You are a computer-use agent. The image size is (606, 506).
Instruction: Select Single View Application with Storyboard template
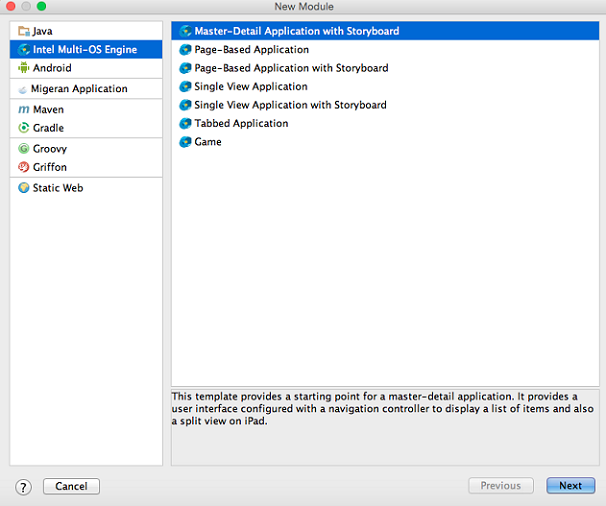point(385,105)
